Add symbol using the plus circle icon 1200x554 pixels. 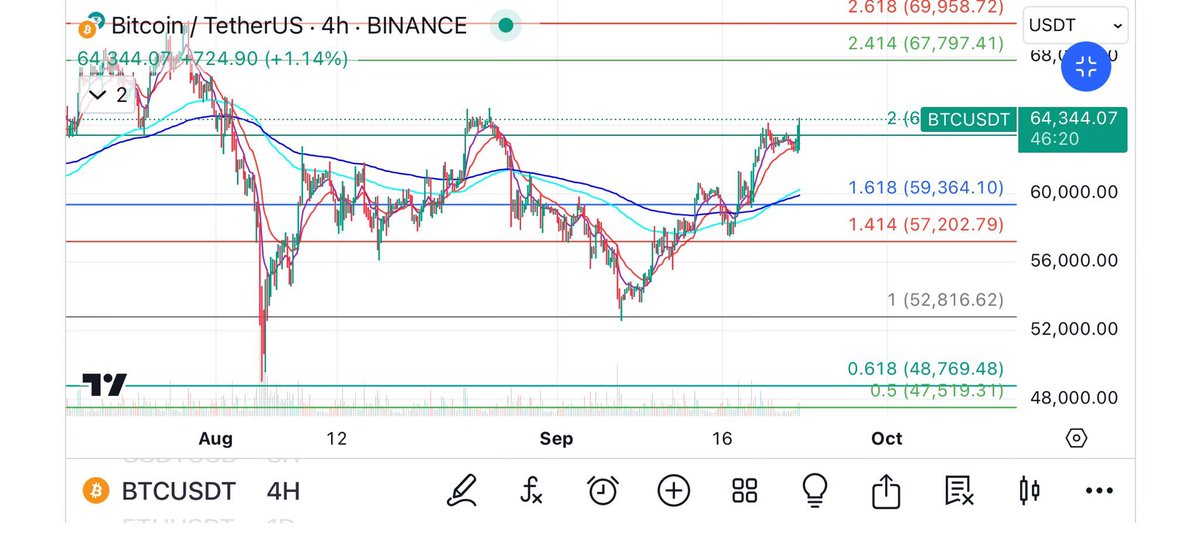click(x=674, y=490)
